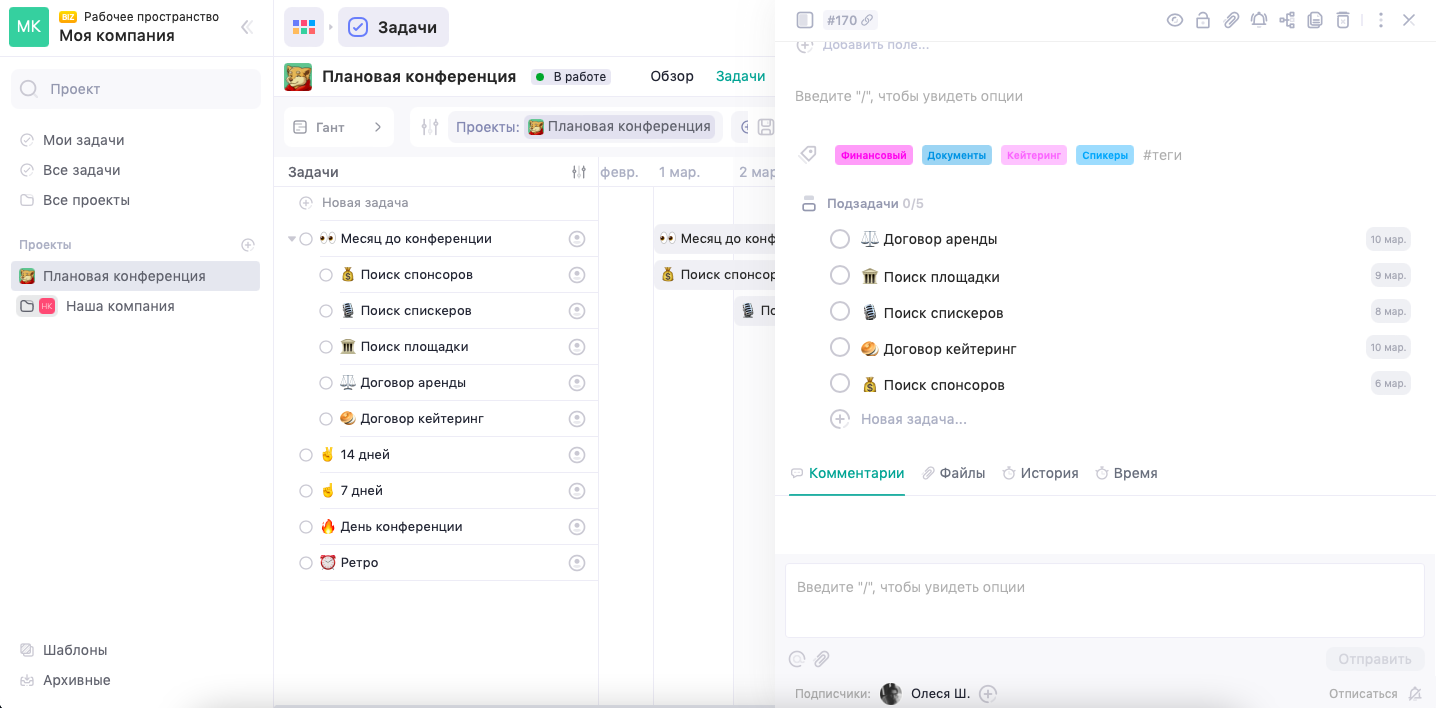Click the Отписаться link

(x=1362, y=693)
